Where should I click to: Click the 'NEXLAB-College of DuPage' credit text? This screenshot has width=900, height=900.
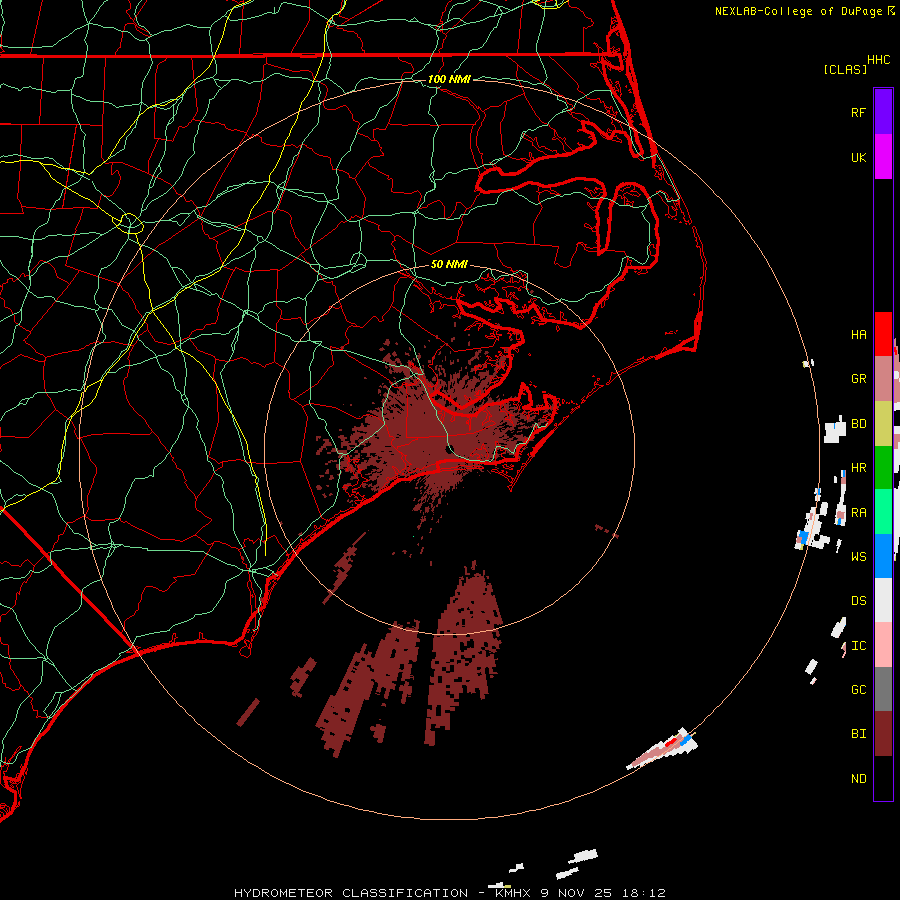tap(798, 11)
